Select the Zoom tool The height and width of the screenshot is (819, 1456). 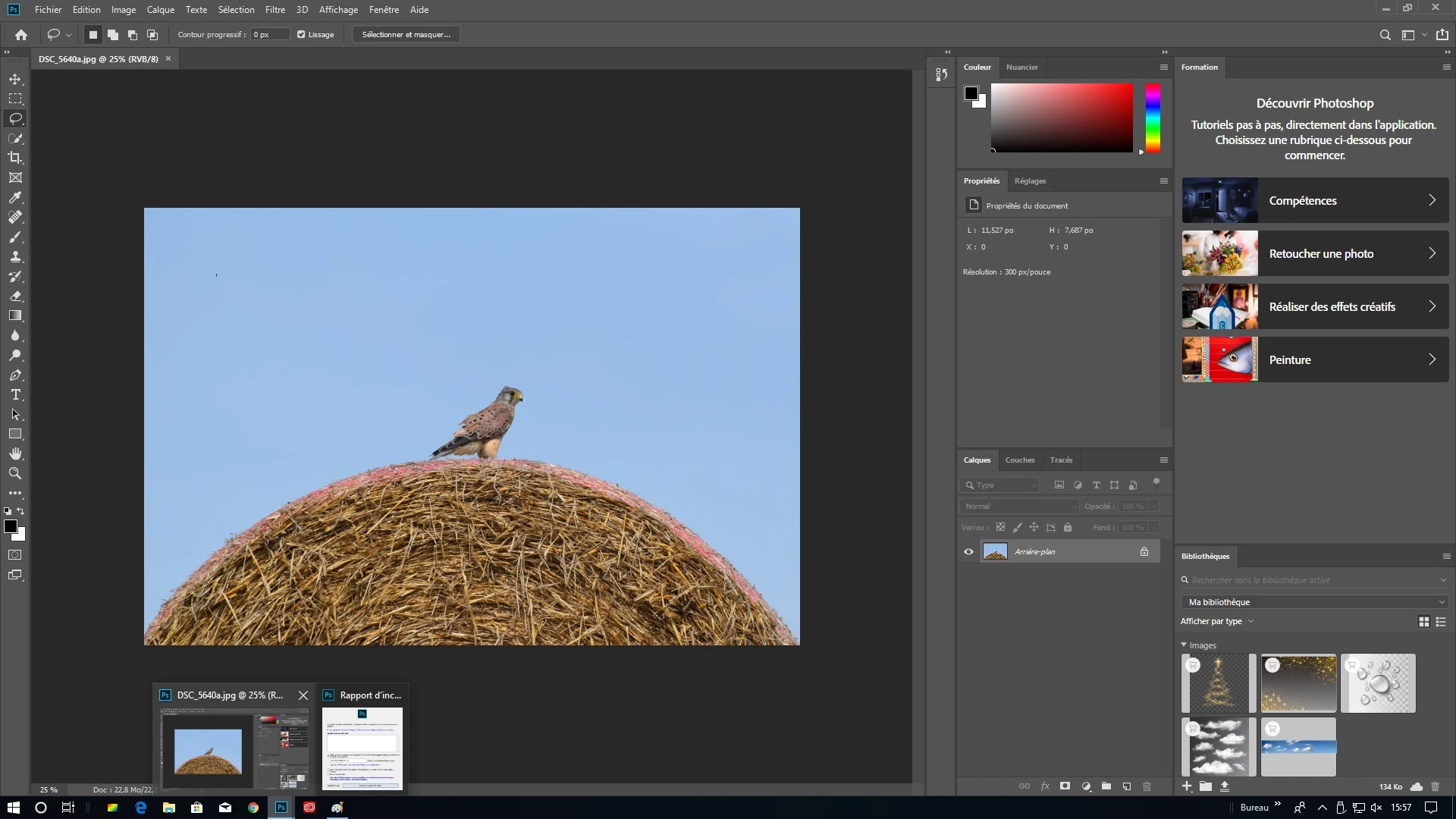pyautogui.click(x=15, y=473)
